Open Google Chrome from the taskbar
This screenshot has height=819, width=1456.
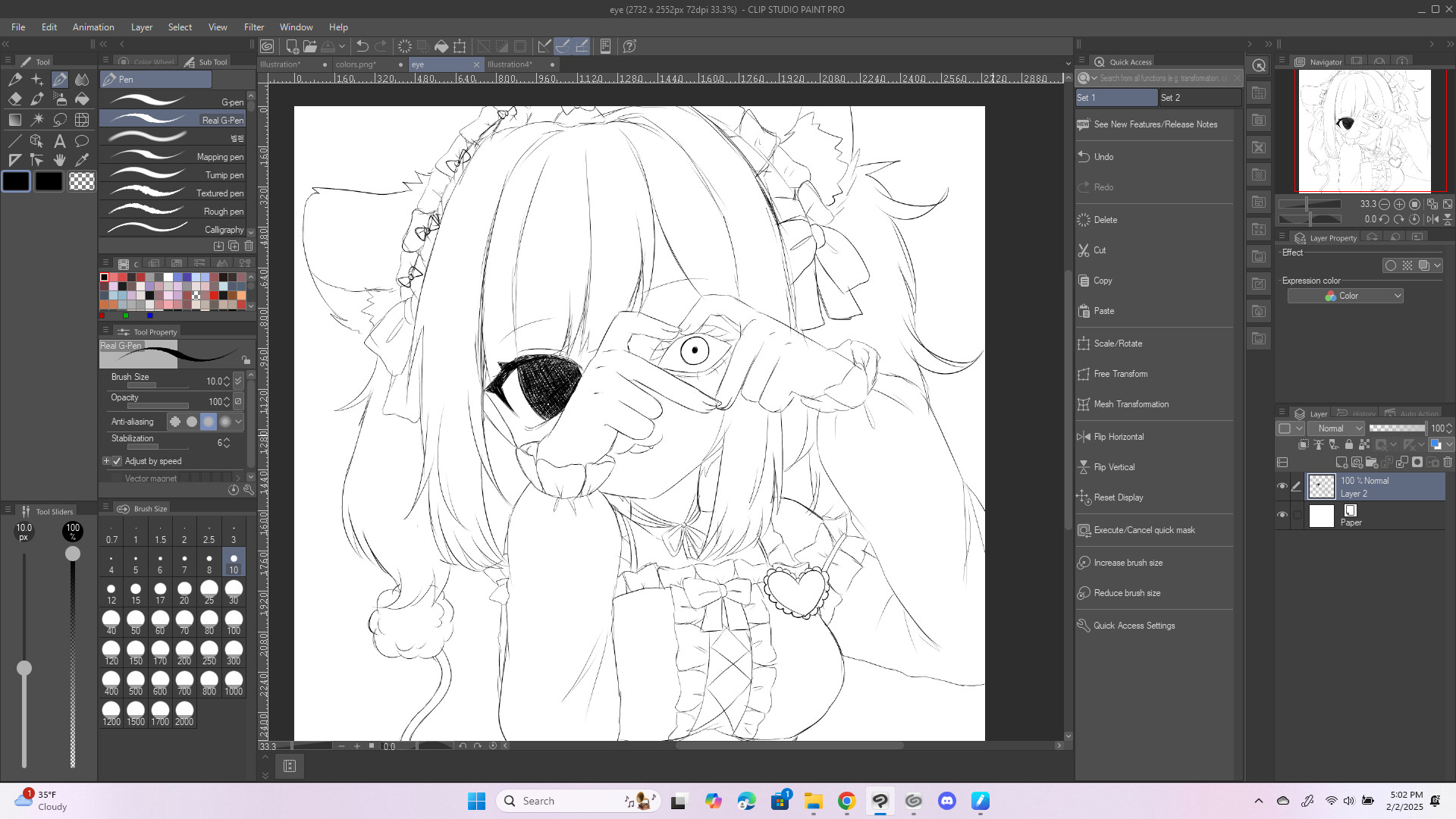point(846,801)
